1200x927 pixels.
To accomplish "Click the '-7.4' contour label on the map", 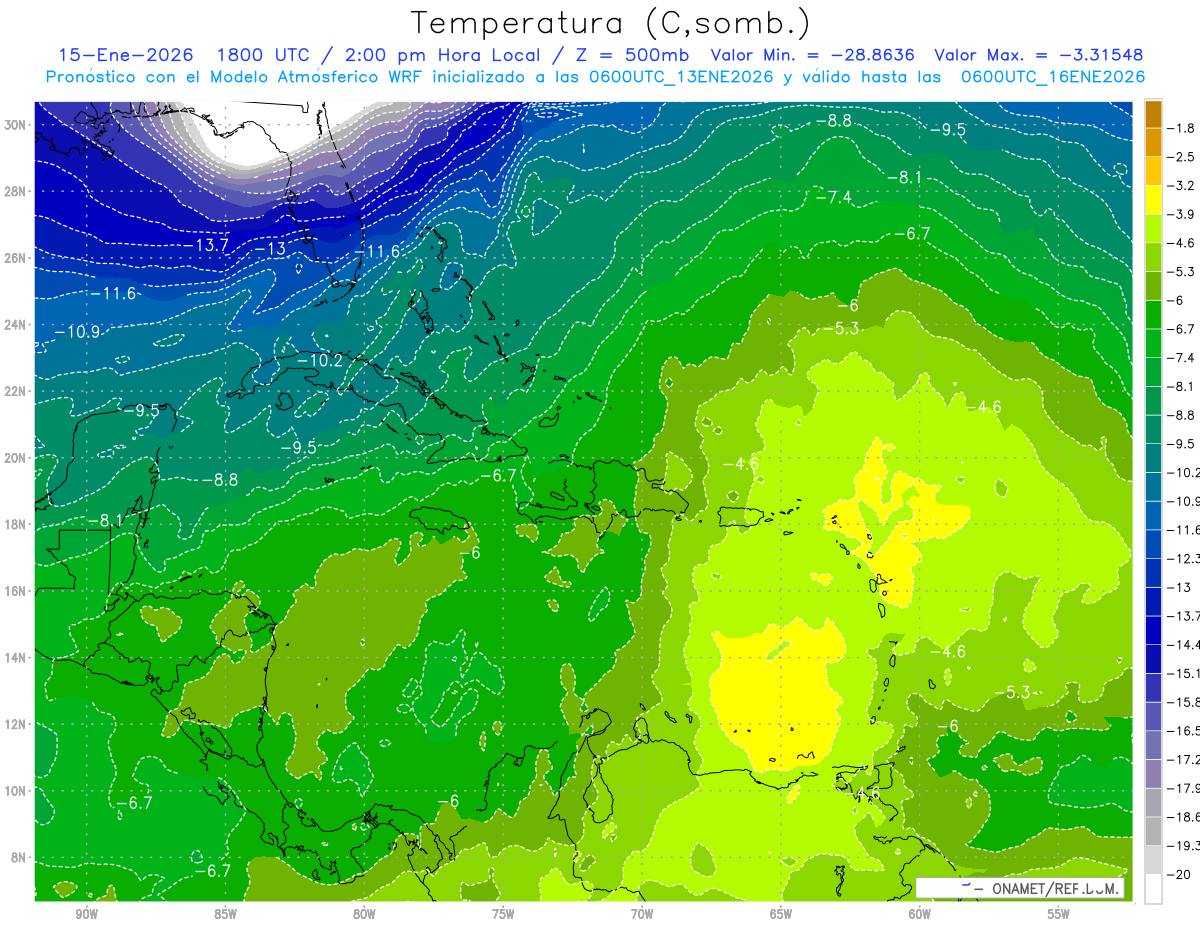I will 833,197.
